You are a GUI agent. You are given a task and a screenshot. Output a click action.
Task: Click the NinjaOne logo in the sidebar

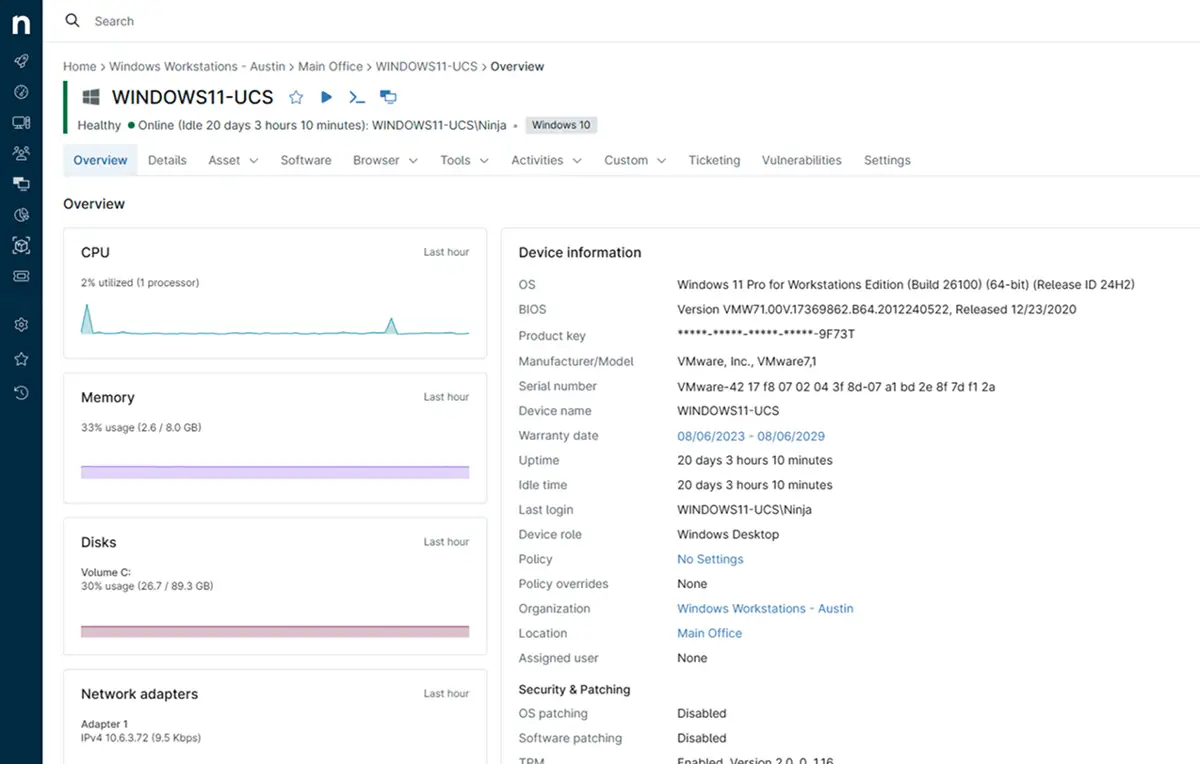pos(21,24)
